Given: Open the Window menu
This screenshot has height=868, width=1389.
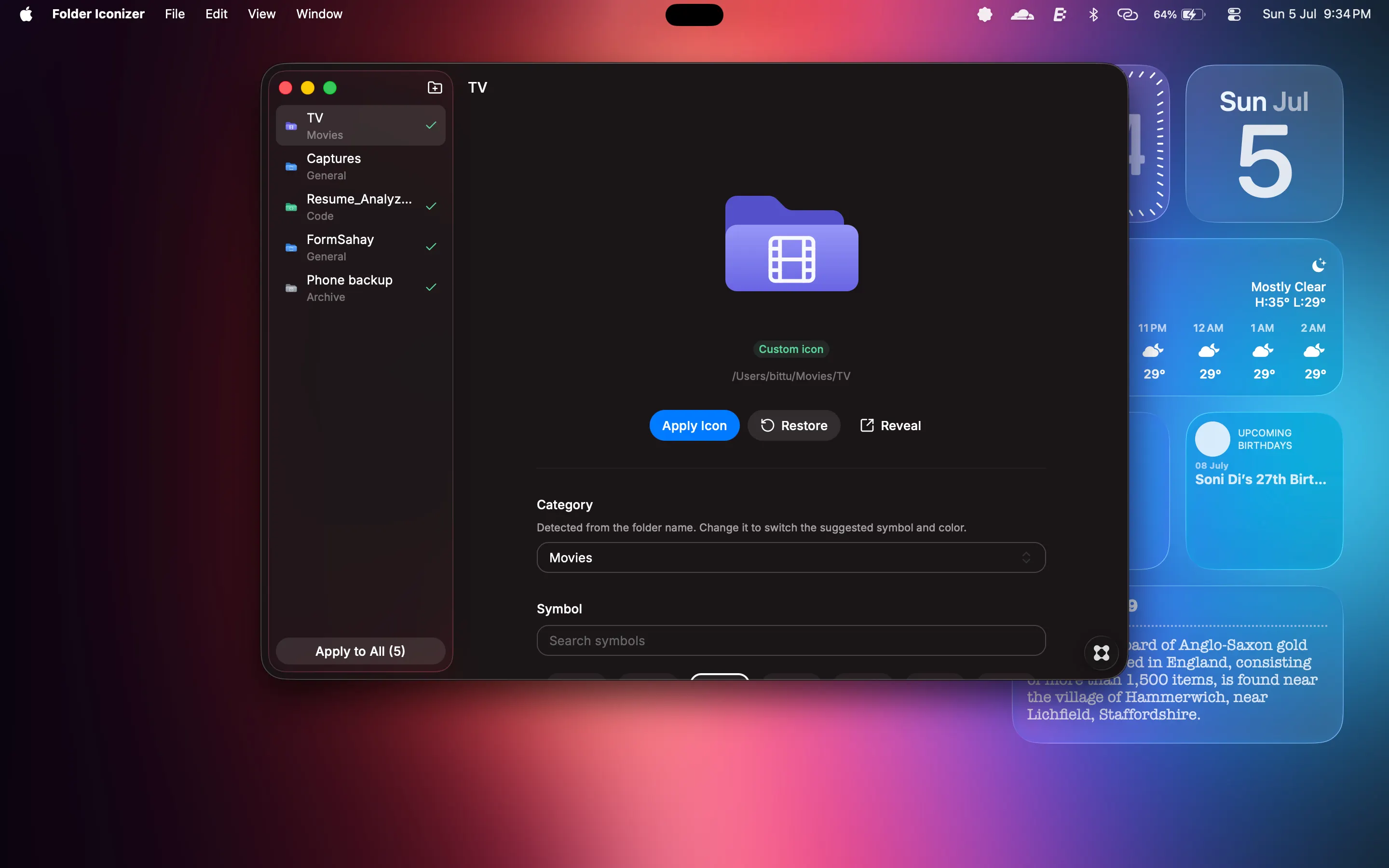Looking at the screenshot, I should pos(319,14).
